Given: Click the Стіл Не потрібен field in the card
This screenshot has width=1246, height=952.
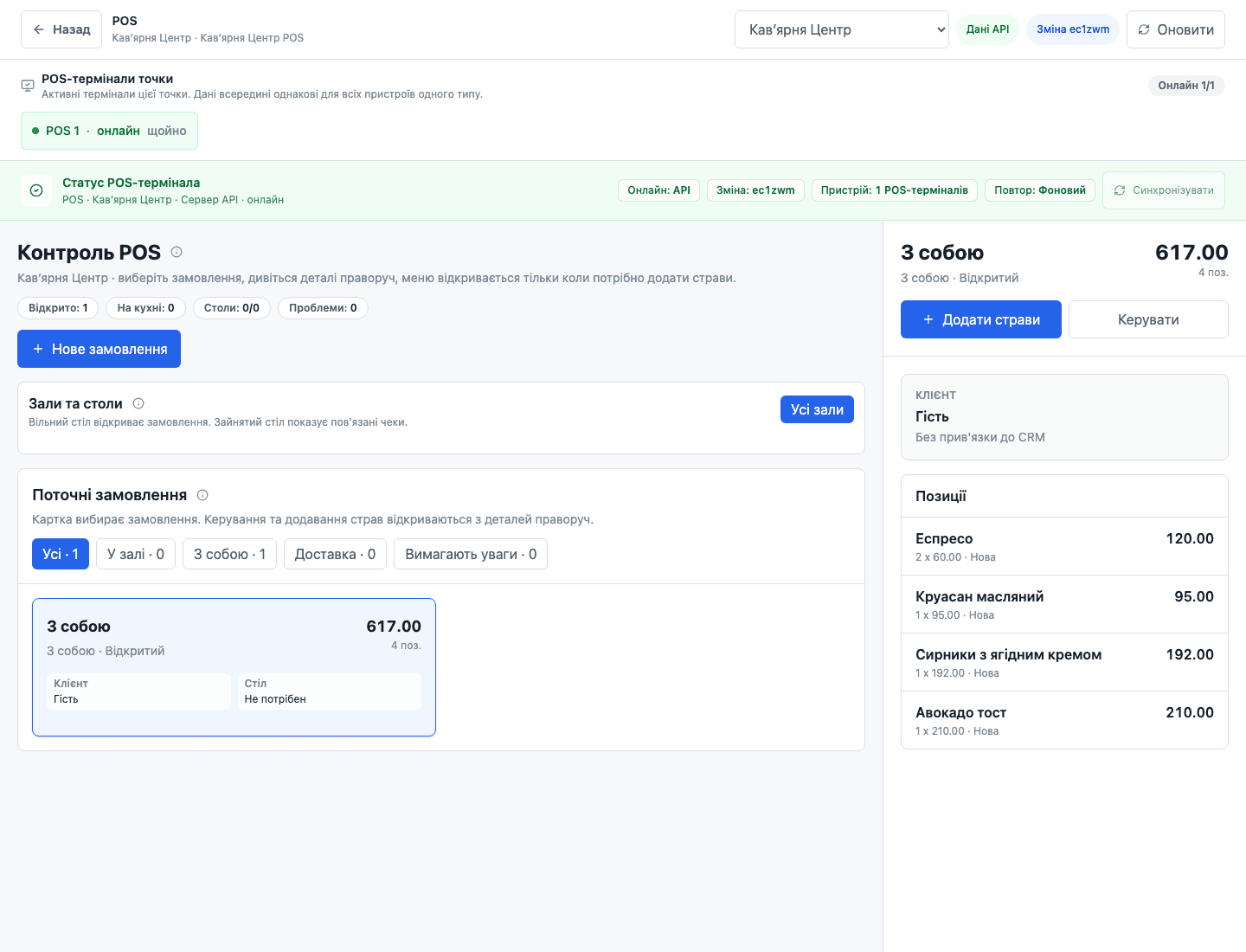Looking at the screenshot, I should point(330,691).
